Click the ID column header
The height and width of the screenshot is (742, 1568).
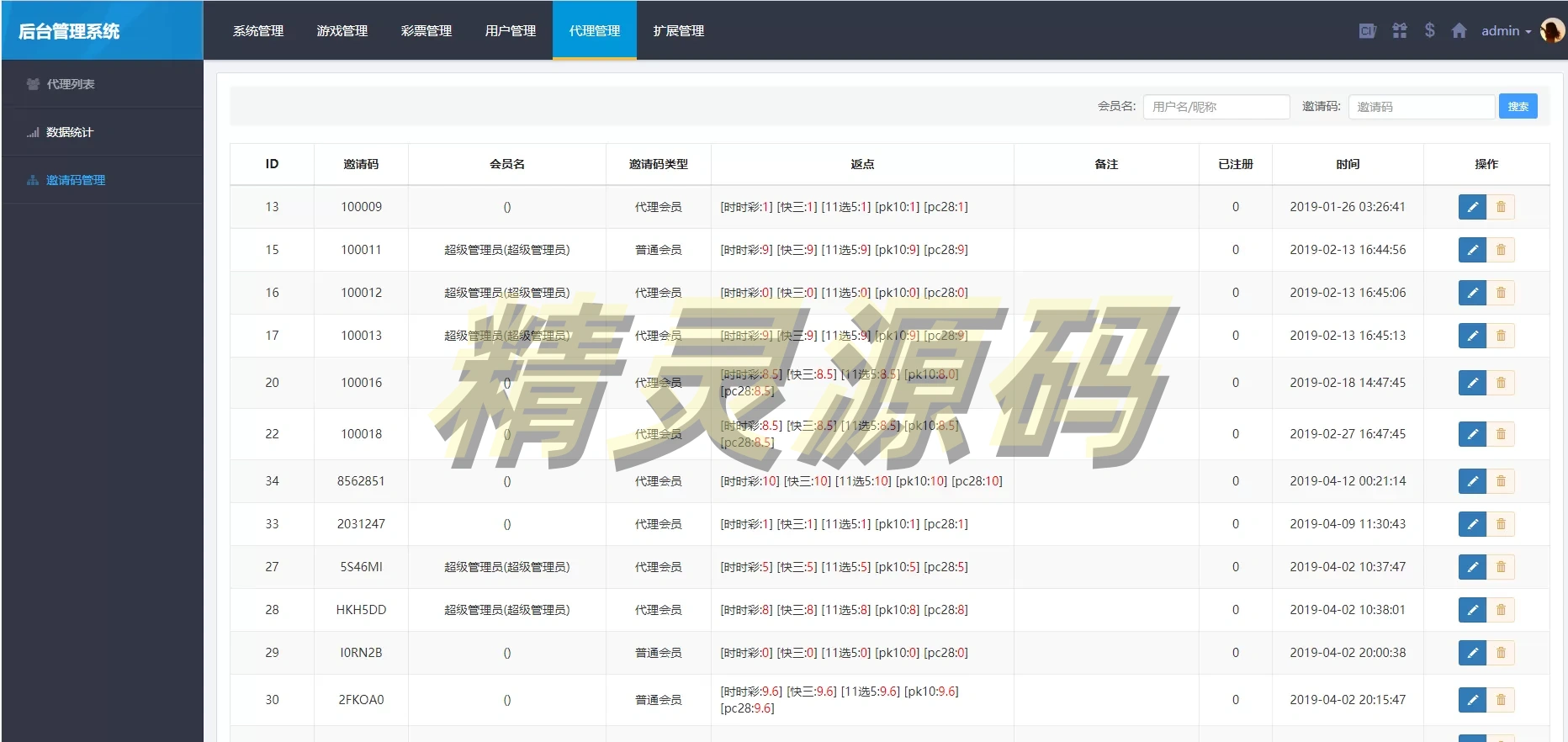coord(272,164)
